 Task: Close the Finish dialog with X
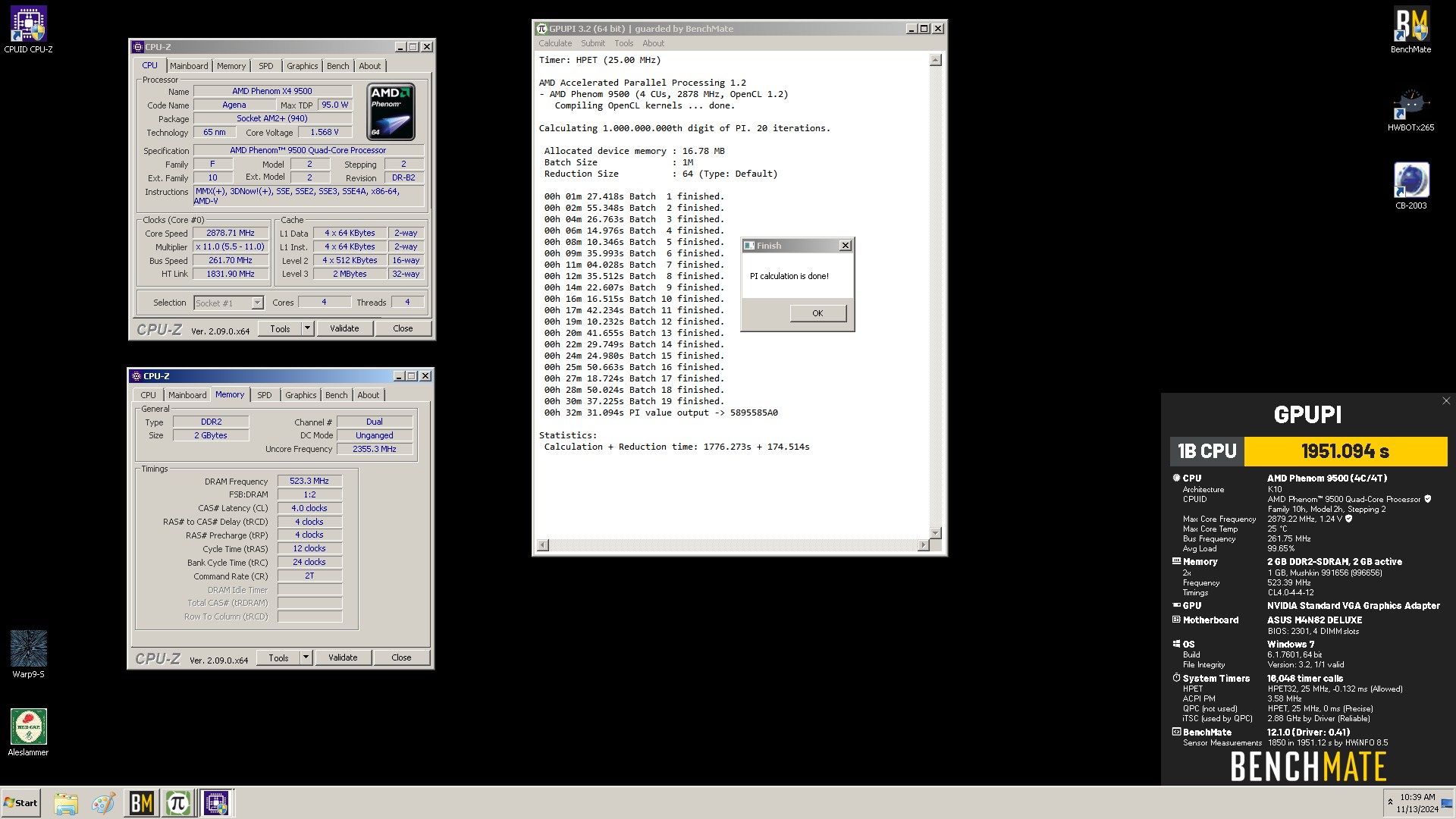[846, 246]
